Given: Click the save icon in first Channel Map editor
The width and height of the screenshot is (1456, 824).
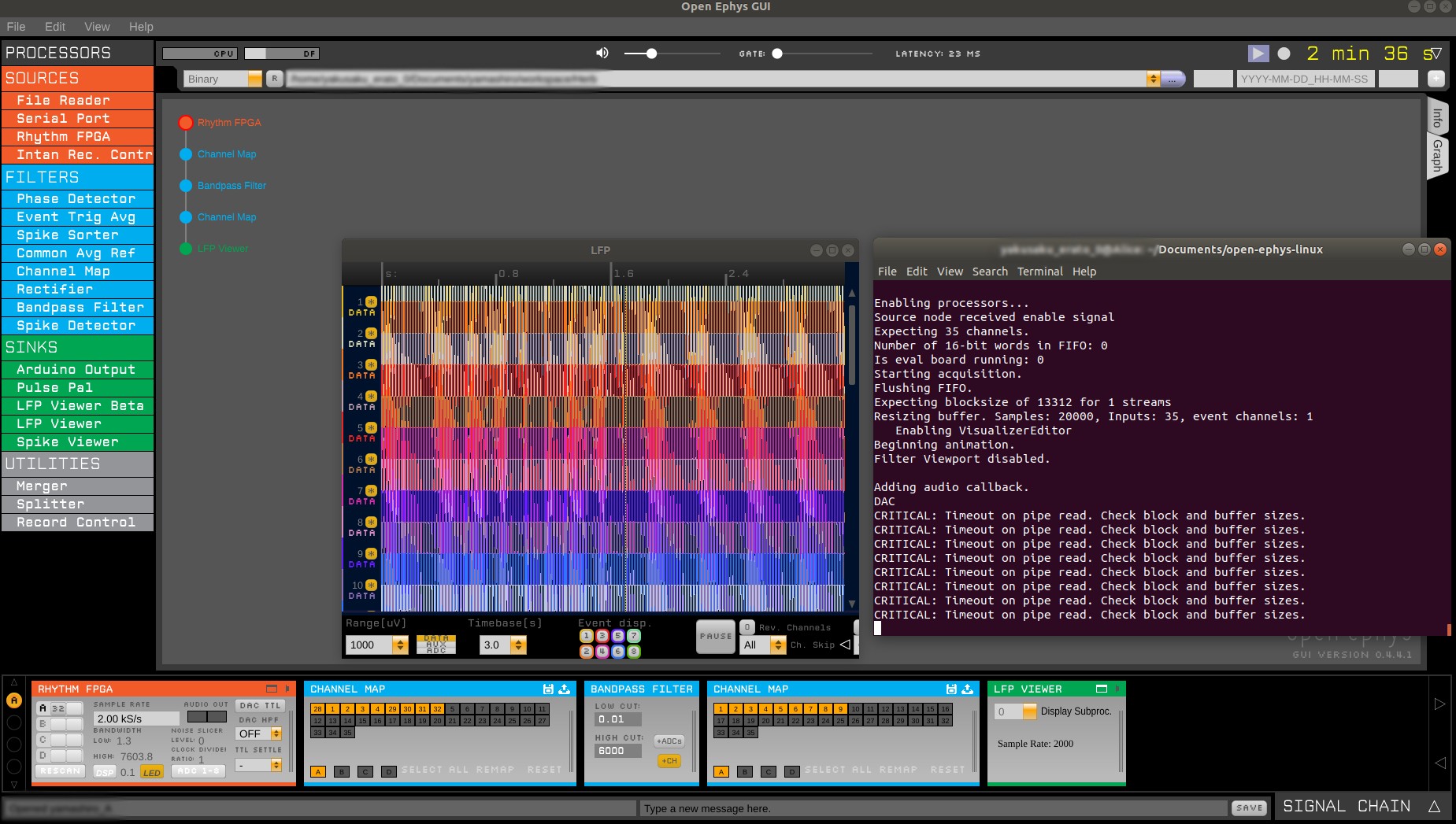Looking at the screenshot, I should click(549, 689).
